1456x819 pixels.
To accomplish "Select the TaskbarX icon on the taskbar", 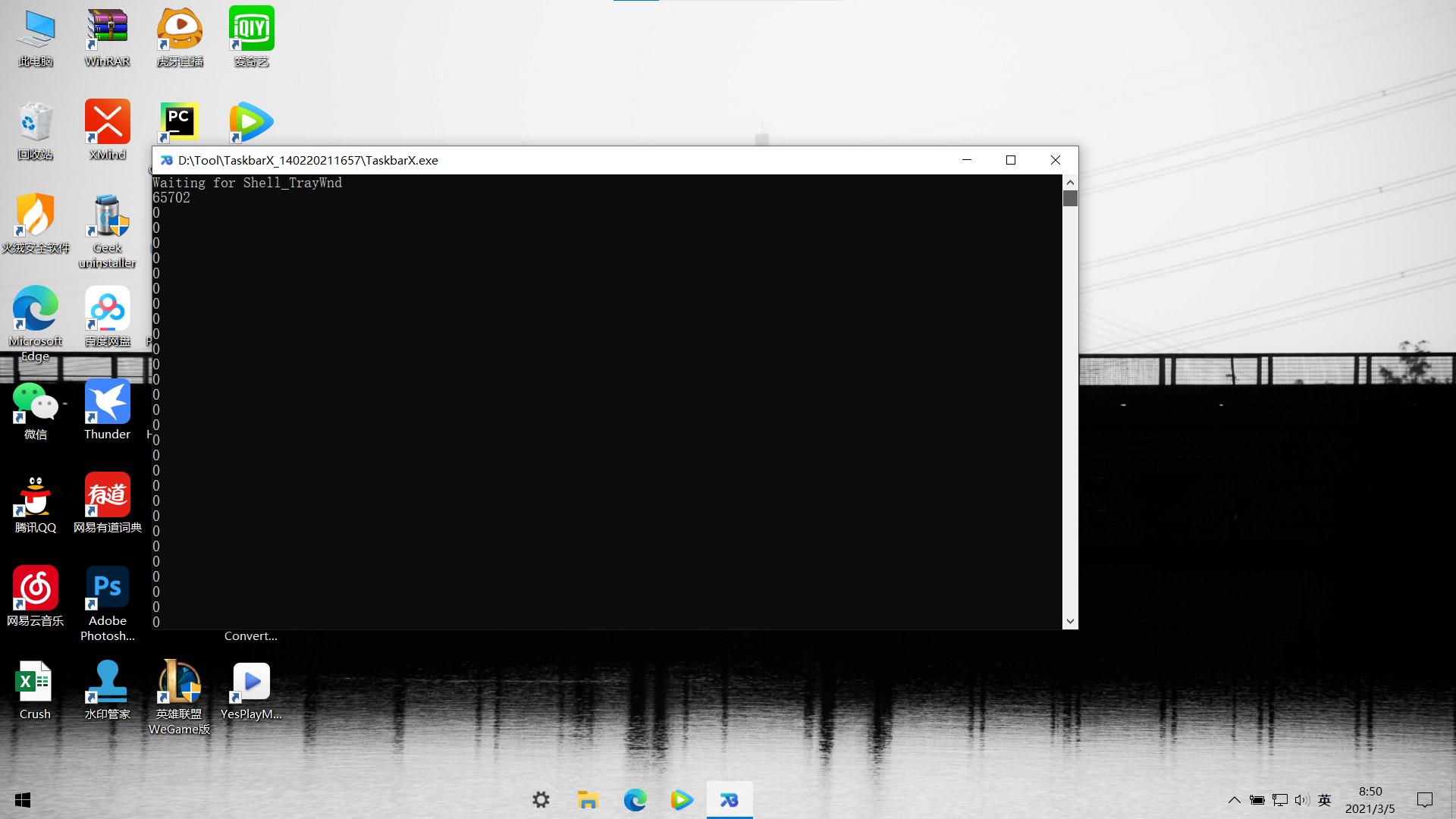I will point(729,799).
